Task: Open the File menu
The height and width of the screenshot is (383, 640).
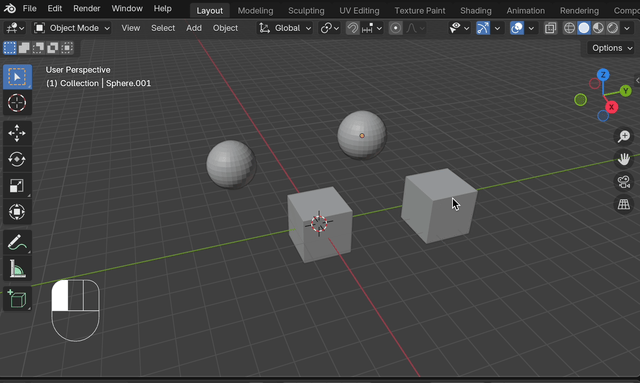Action: (x=29, y=8)
